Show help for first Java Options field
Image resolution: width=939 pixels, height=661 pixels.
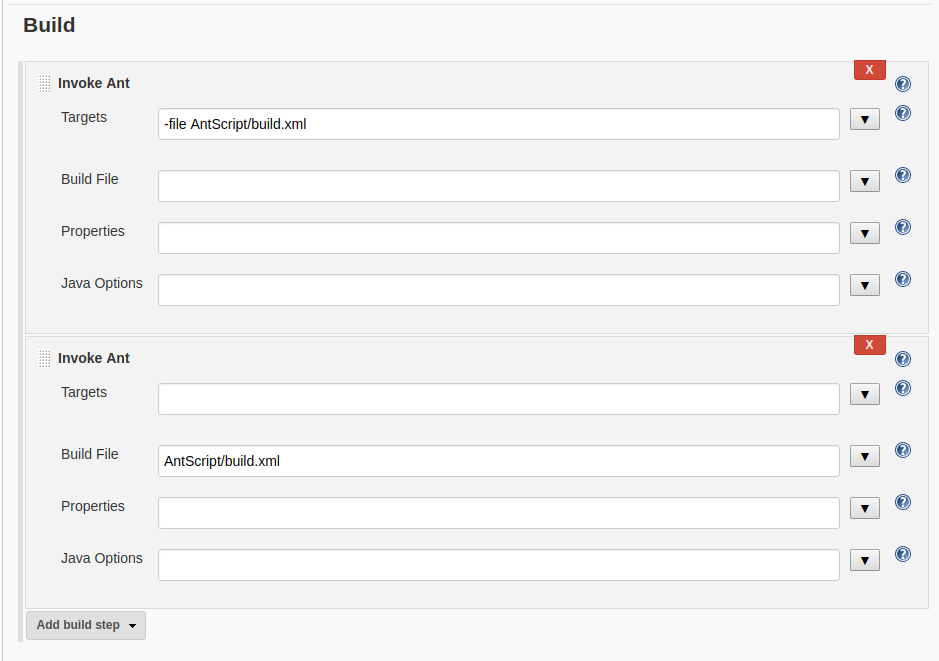click(902, 279)
